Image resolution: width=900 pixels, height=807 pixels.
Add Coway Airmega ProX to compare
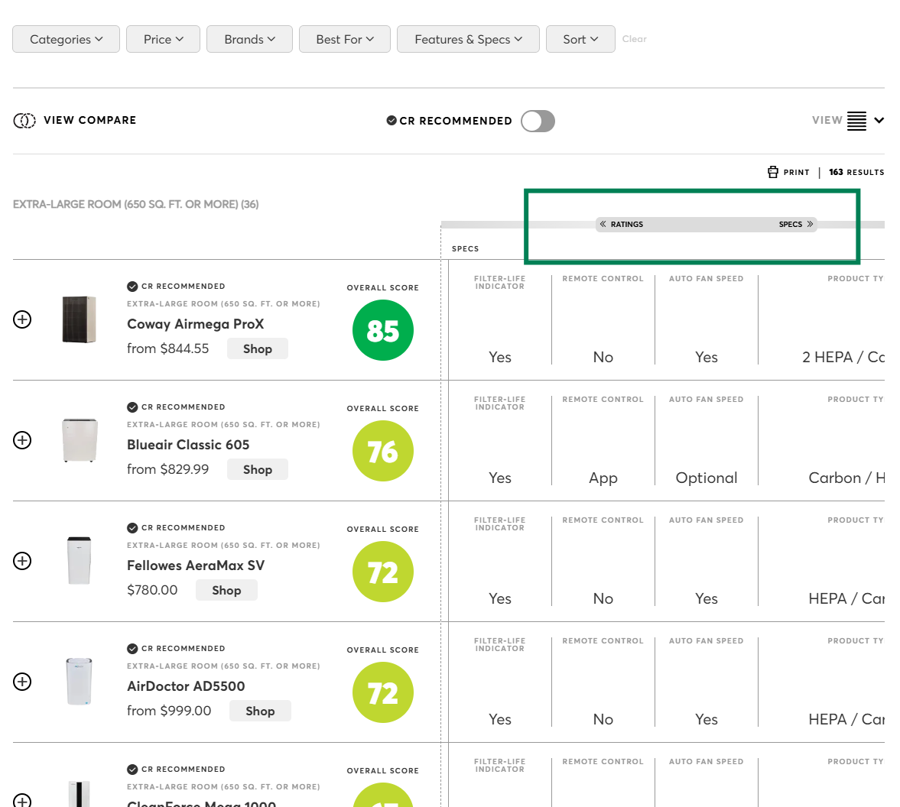(22, 320)
